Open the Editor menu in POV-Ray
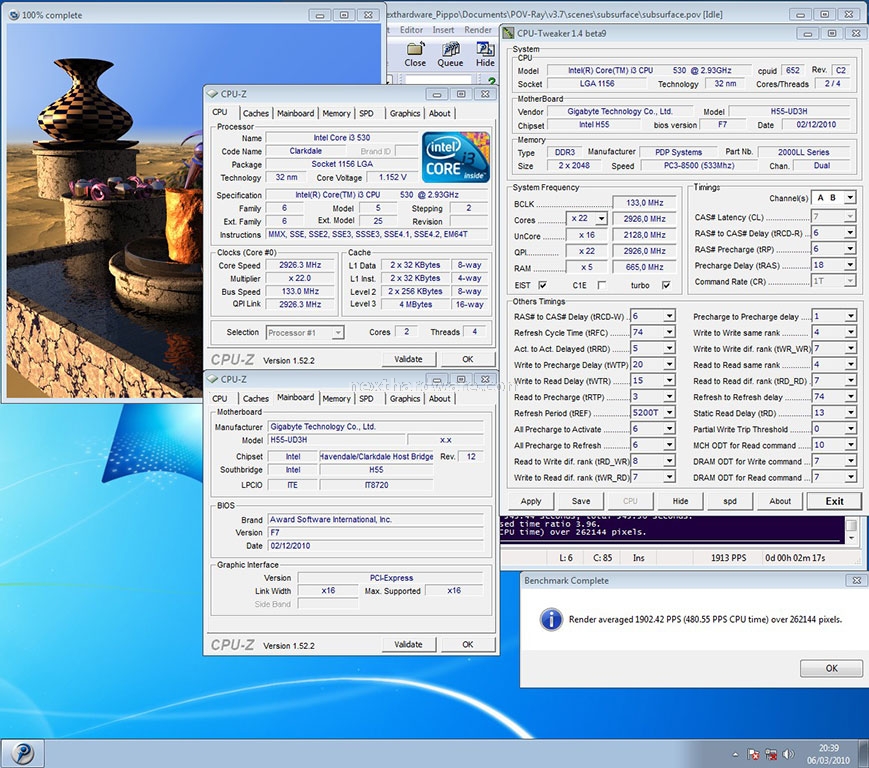869x768 pixels. tap(411, 30)
